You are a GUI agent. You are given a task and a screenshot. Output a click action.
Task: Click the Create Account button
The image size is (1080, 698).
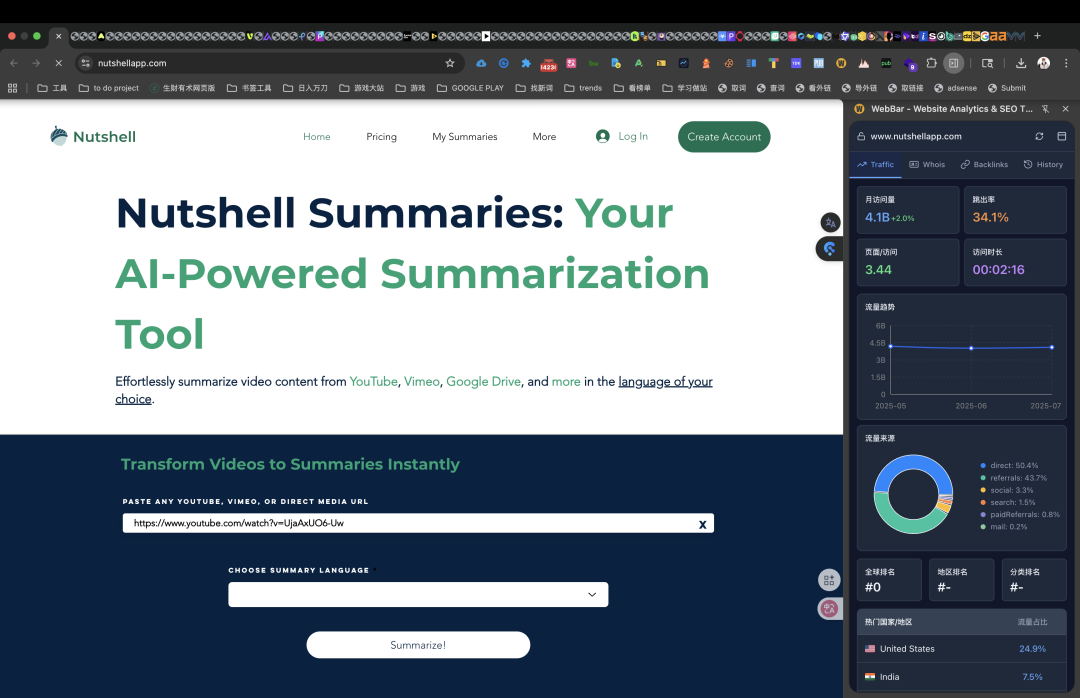724,136
